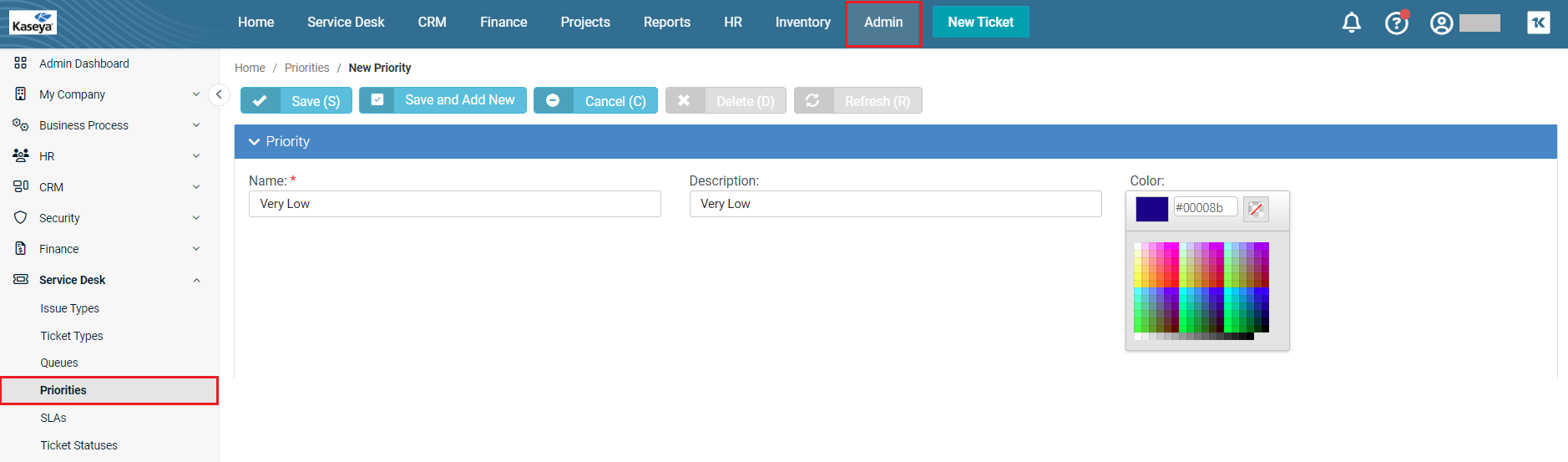Open the help question mark icon
Image resolution: width=1568 pixels, height=462 pixels.
pos(1396,23)
